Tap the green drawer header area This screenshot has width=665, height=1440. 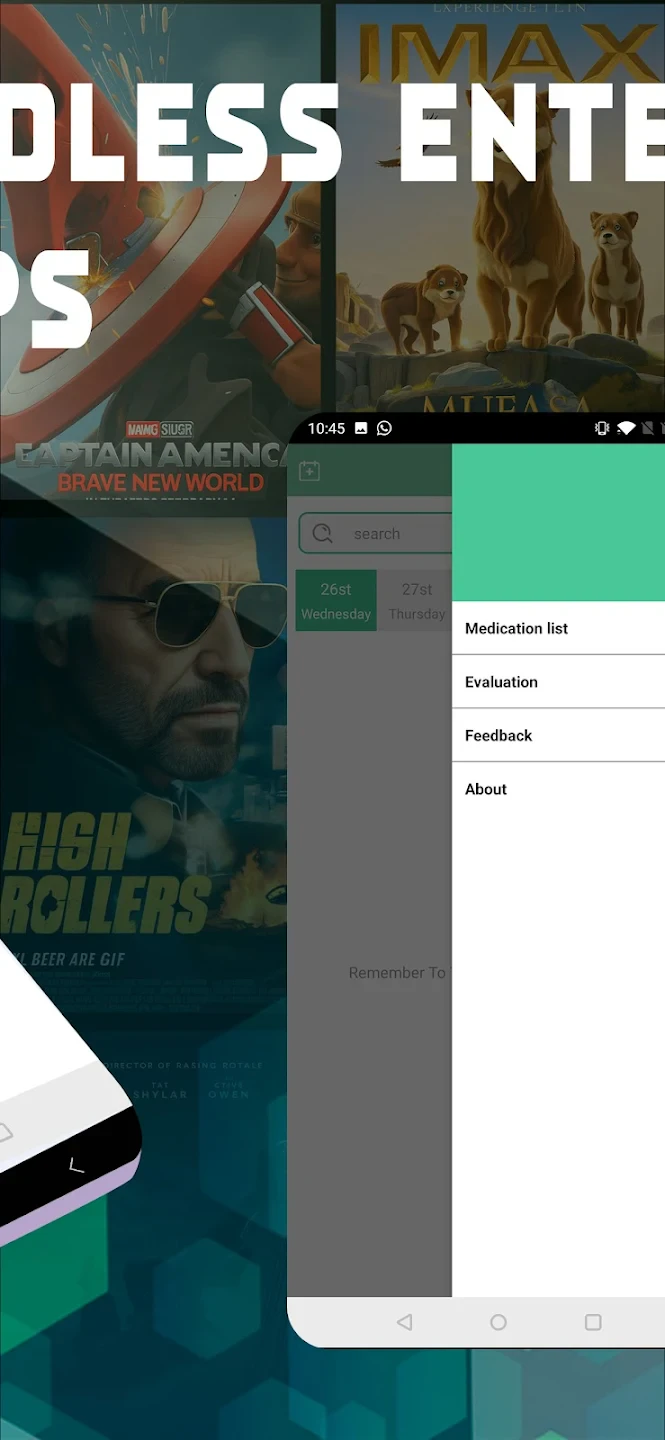tap(558, 522)
